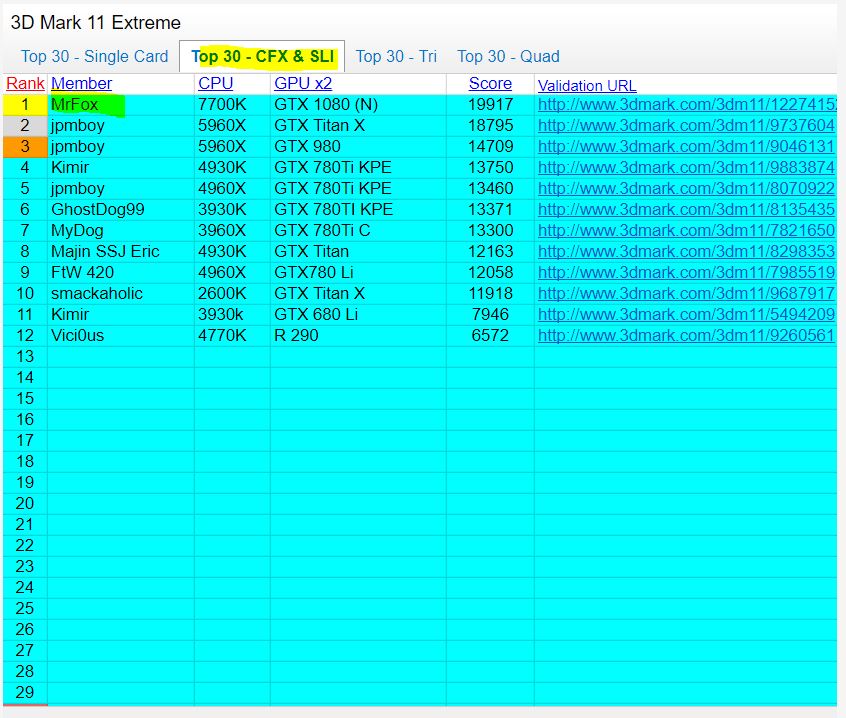Open smackaholic's validation link

click(686, 293)
